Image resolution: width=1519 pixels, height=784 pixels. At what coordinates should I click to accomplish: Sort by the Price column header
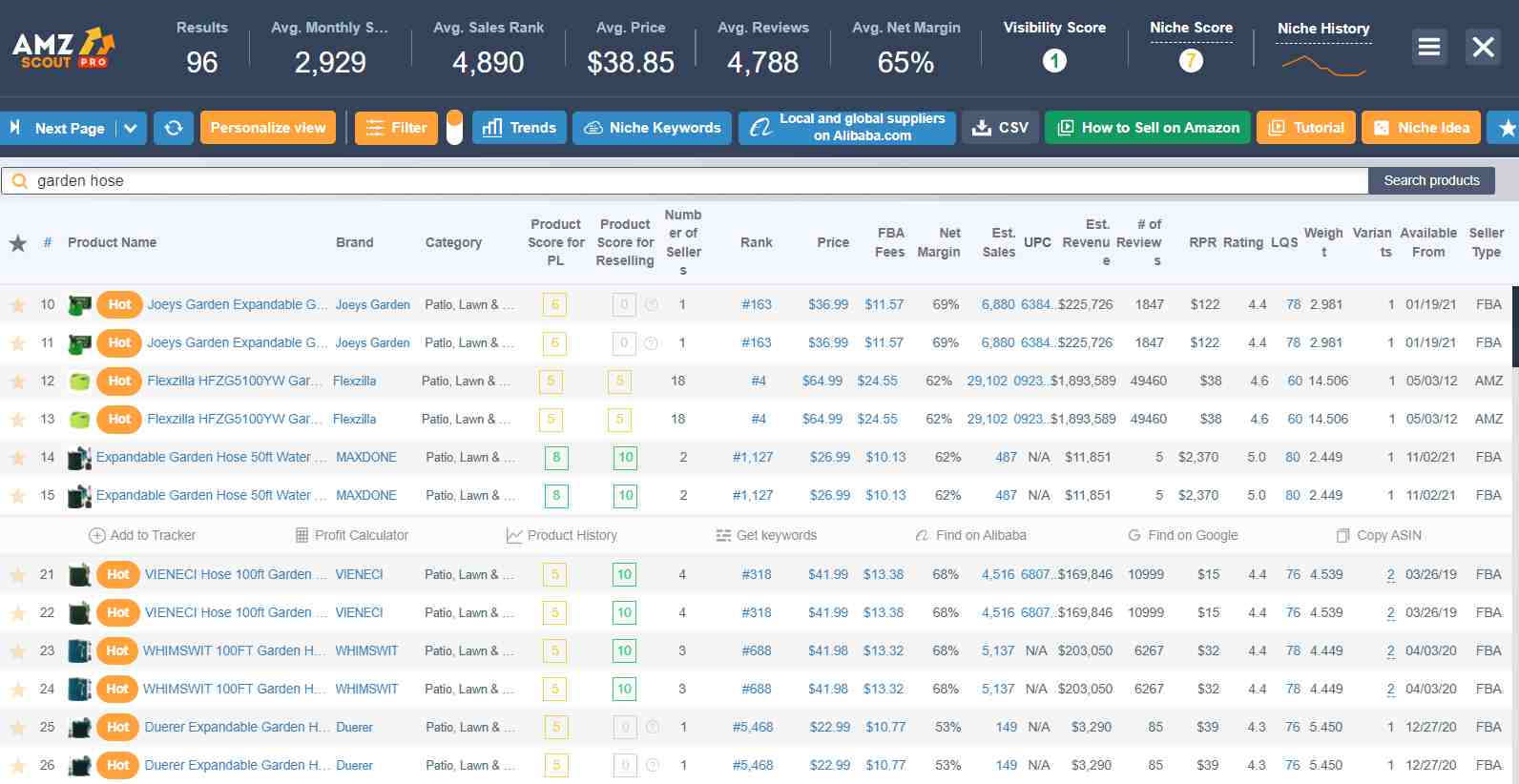[x=833, y=243]
